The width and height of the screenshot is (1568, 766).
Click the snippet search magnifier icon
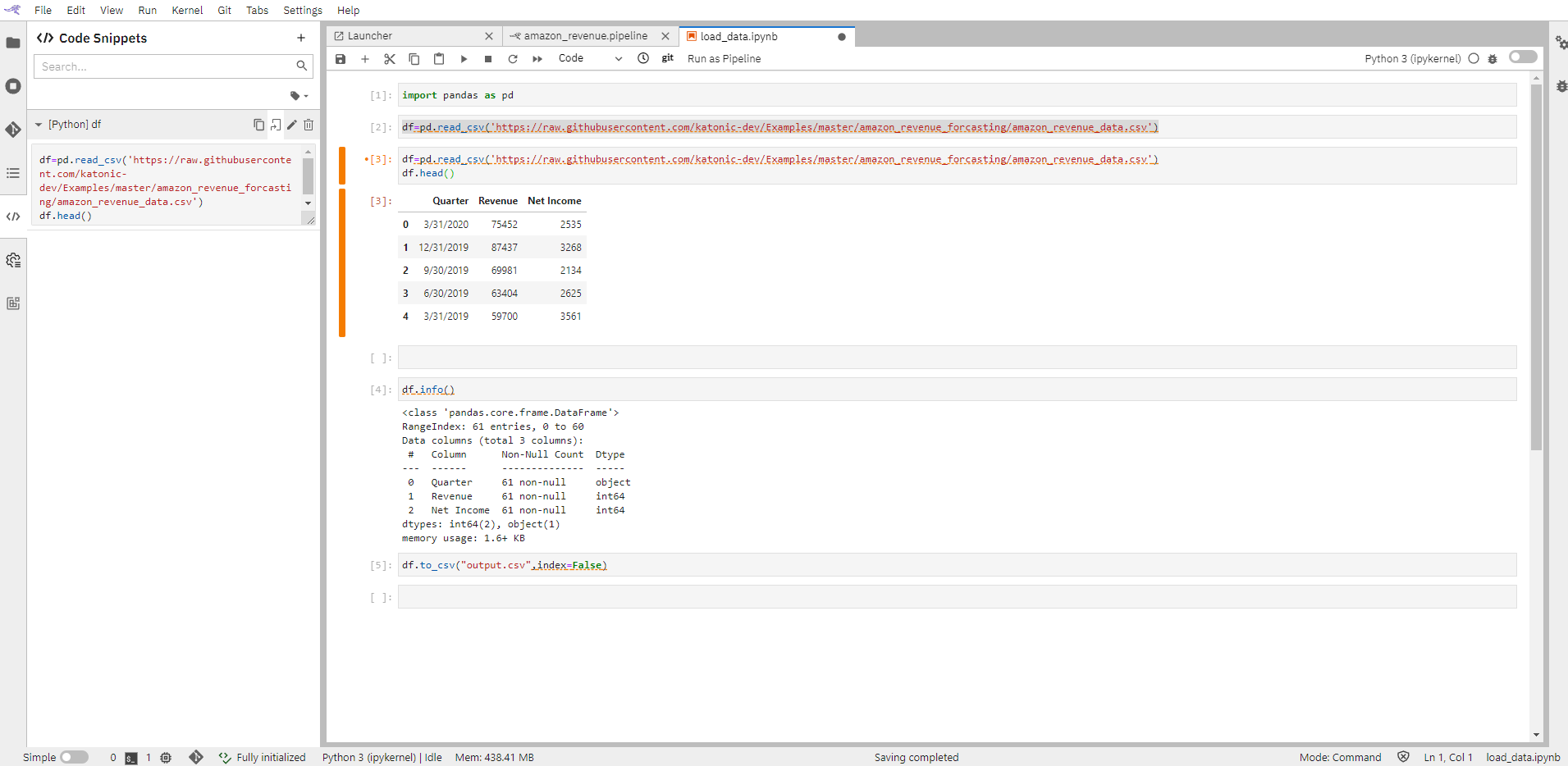tap(301, 66)
